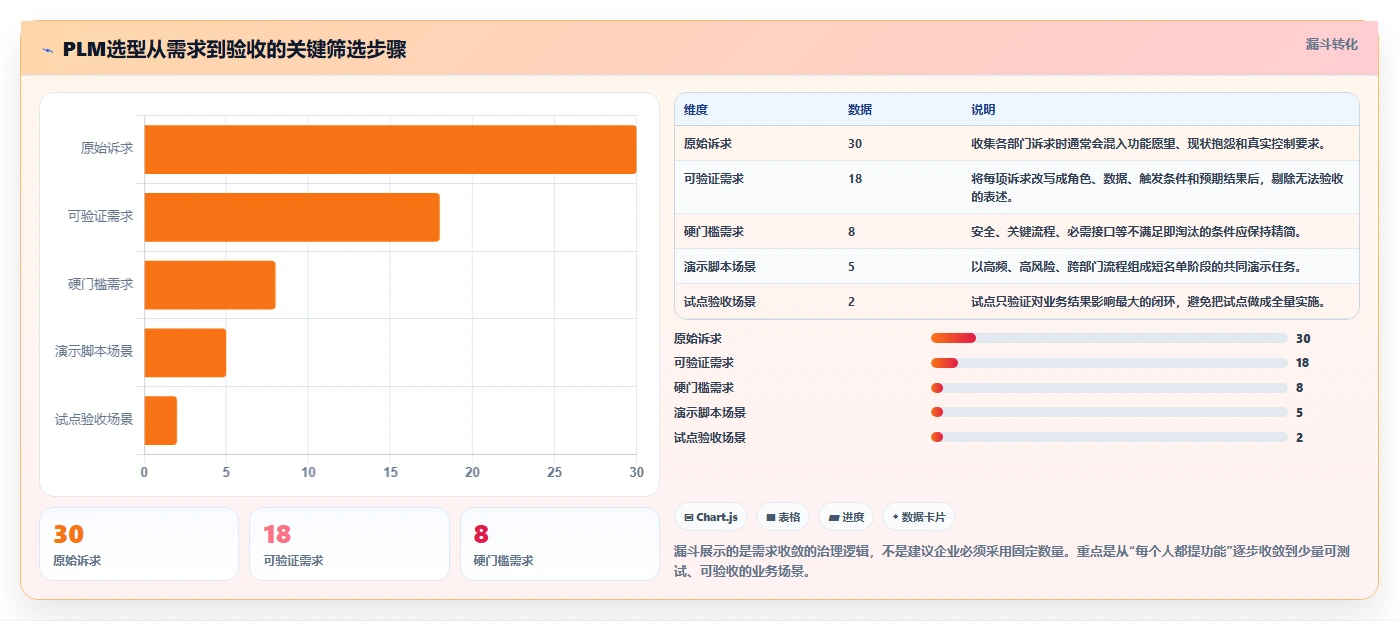This screenshot has width=1399, height=621.
Task: Click the 原始诉求 progress bar showing 30
Action: point(1109,338)
